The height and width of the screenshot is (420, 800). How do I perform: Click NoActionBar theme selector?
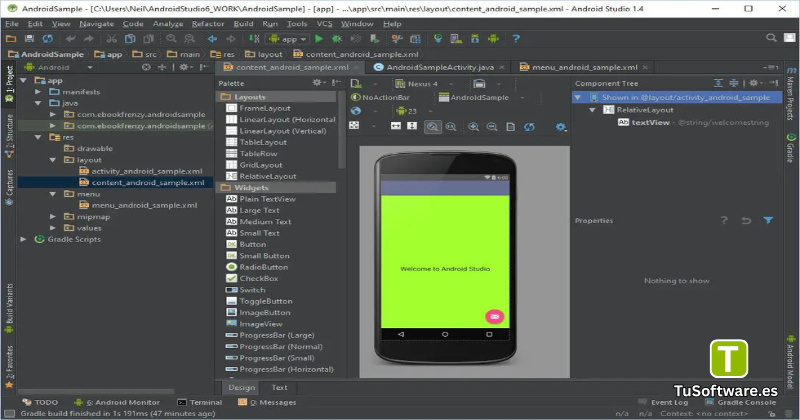coord(381,97)
